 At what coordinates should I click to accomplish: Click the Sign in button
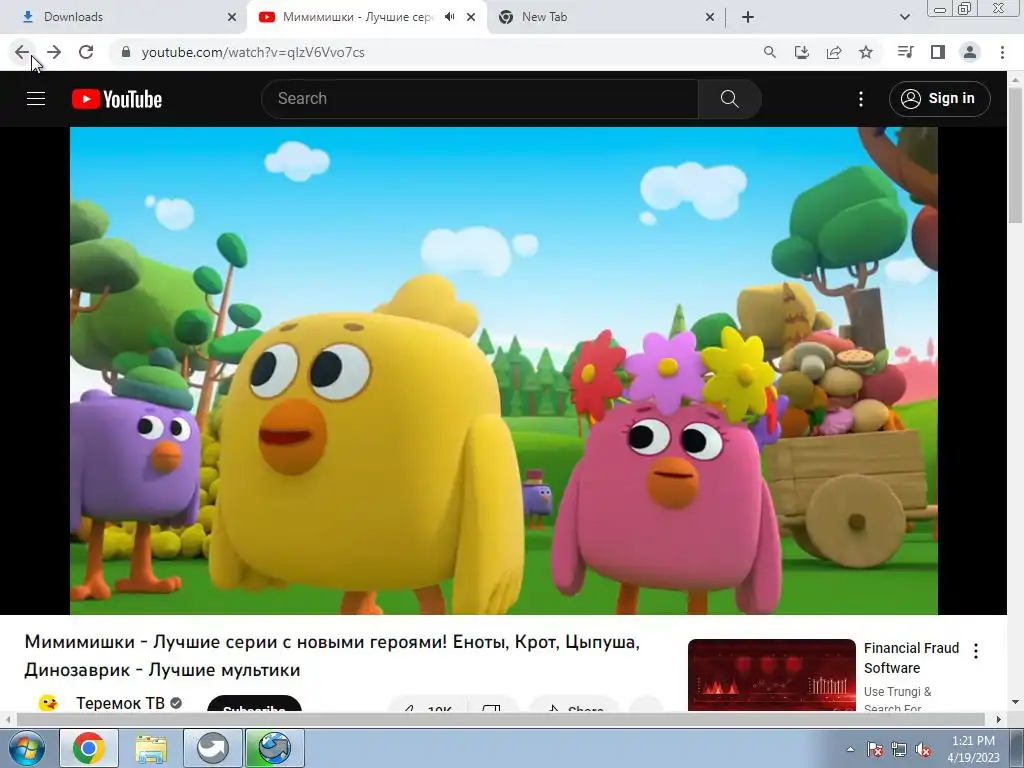pos(939,99)
